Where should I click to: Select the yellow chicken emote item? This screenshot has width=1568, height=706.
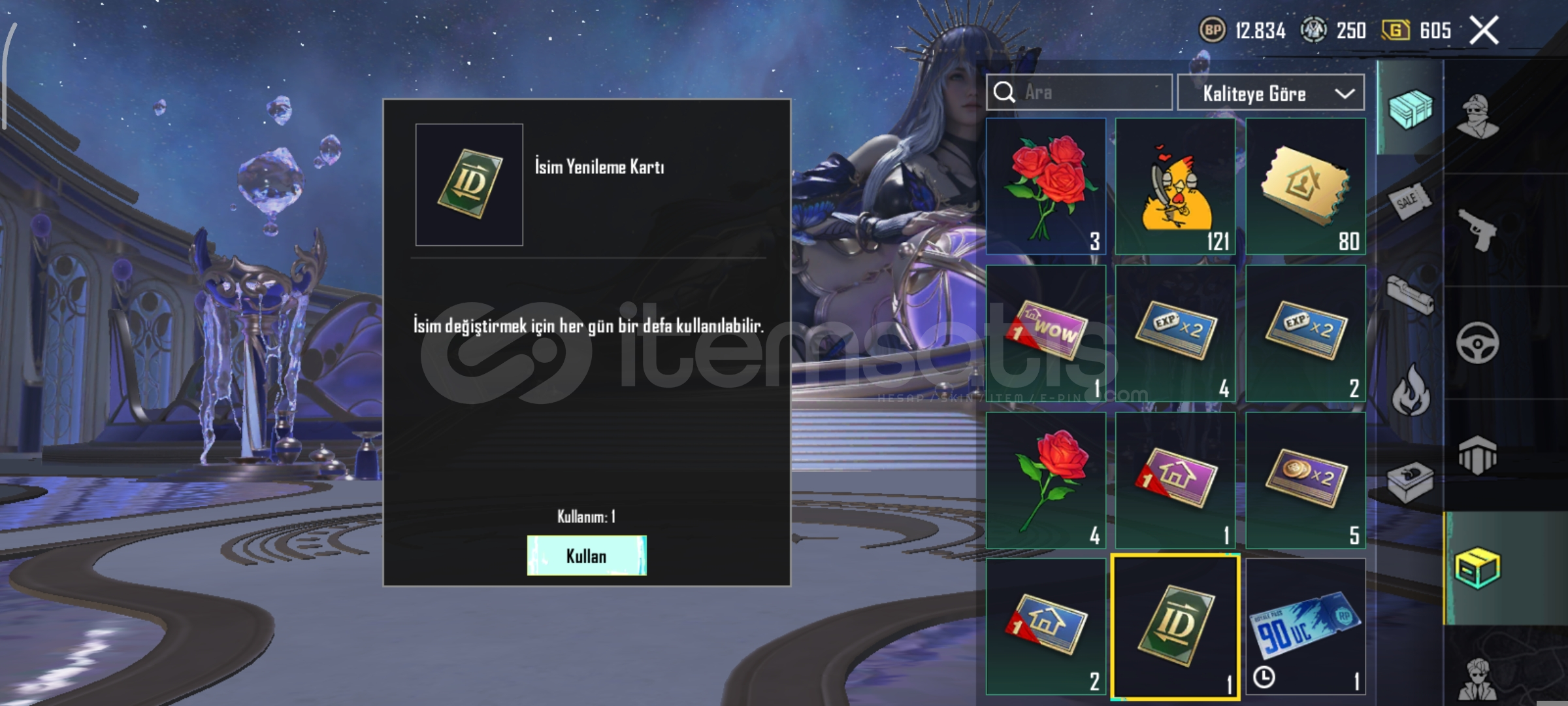[1175, 186]
